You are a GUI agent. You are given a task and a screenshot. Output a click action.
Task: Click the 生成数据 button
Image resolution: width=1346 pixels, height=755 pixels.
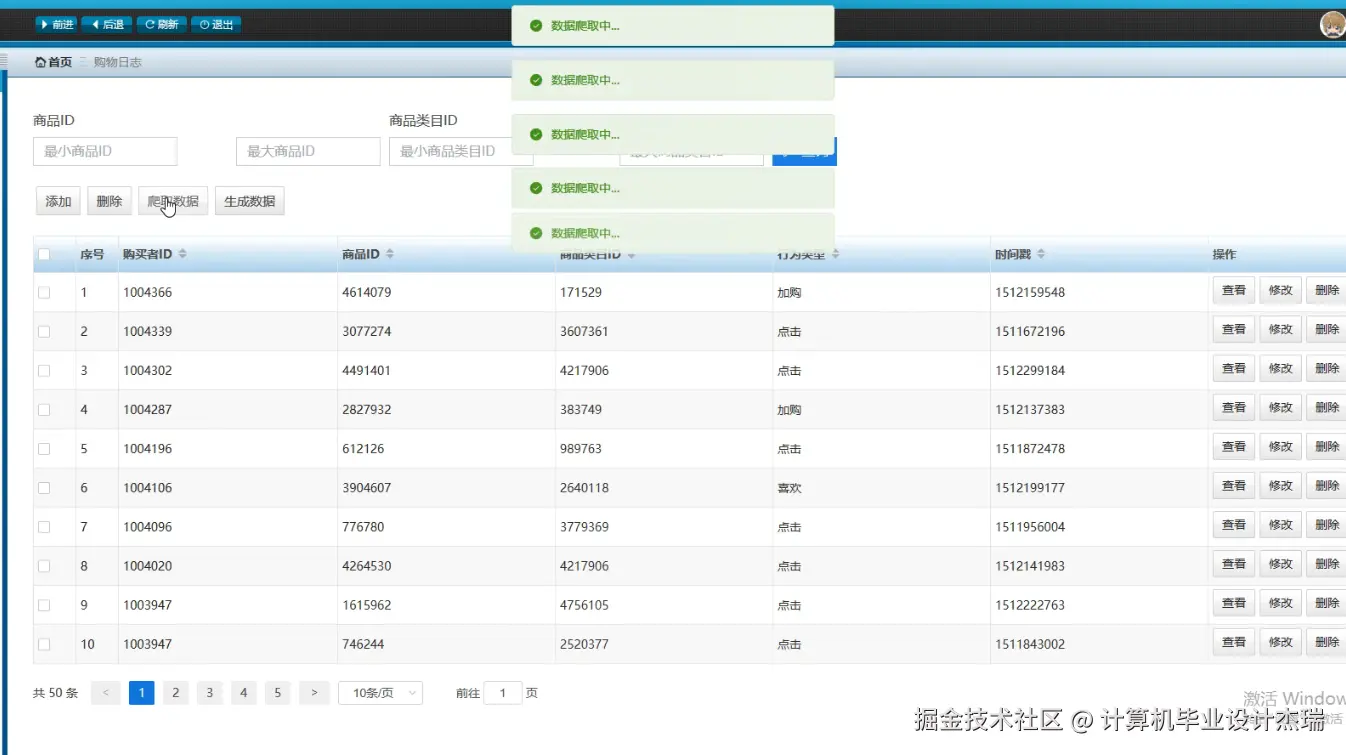(x=249, y=200)
